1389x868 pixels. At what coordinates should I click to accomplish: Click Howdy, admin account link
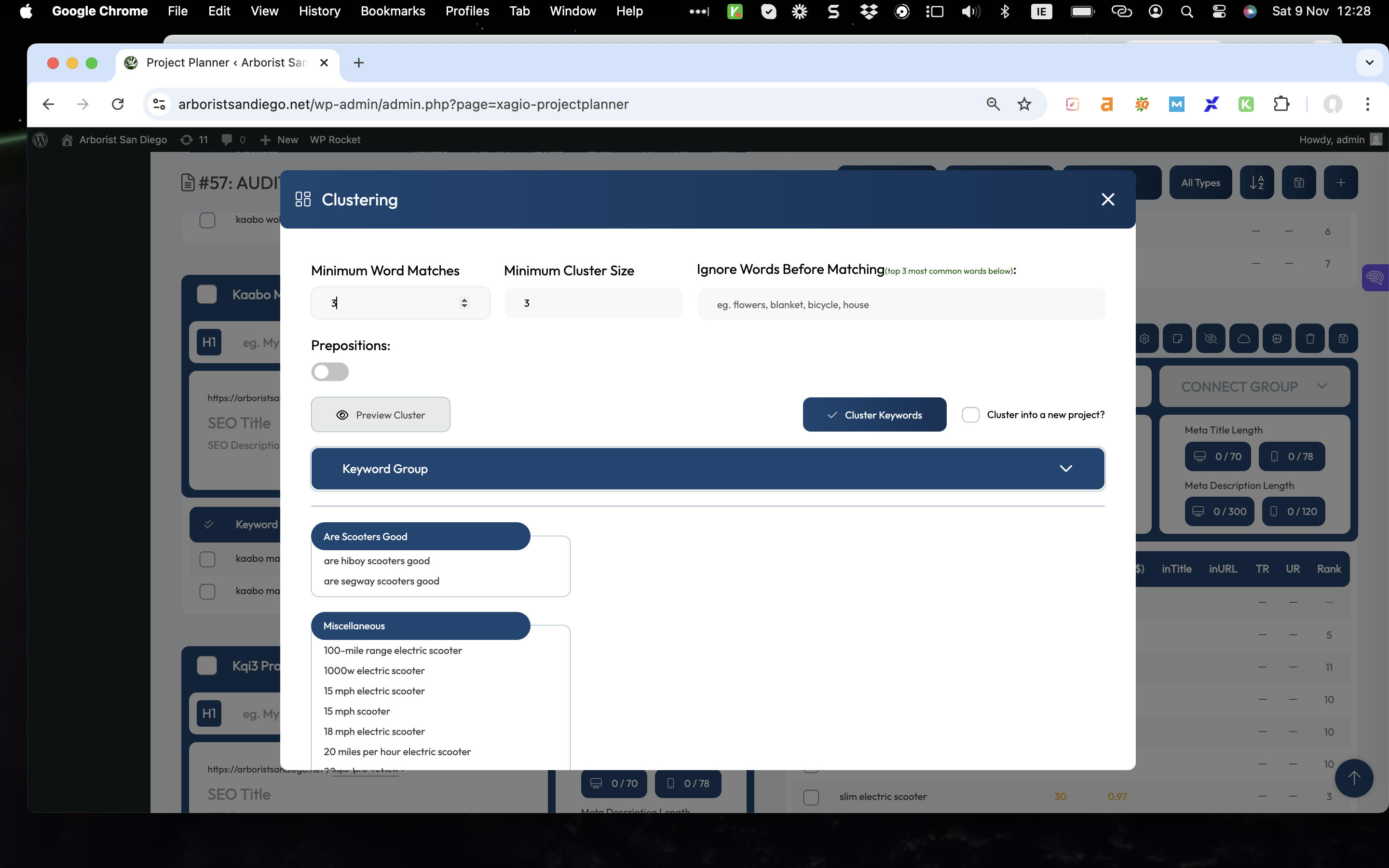pyautogui.click(x=1341, y=139)
